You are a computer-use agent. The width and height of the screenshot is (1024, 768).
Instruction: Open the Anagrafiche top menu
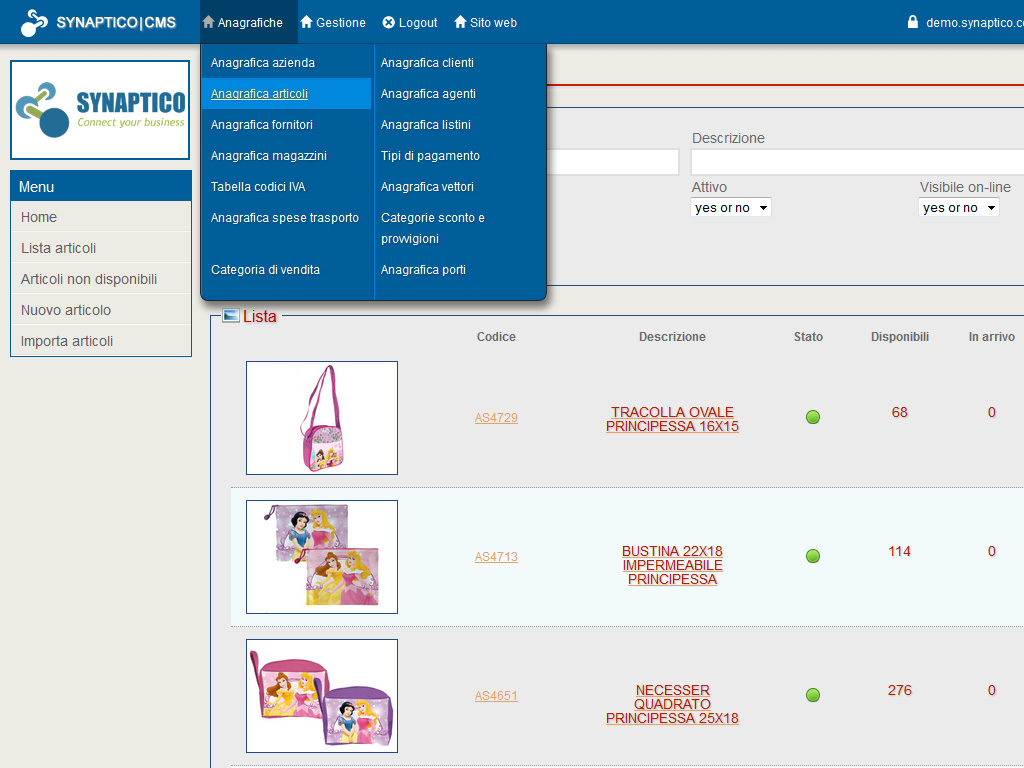click(249, 23)
